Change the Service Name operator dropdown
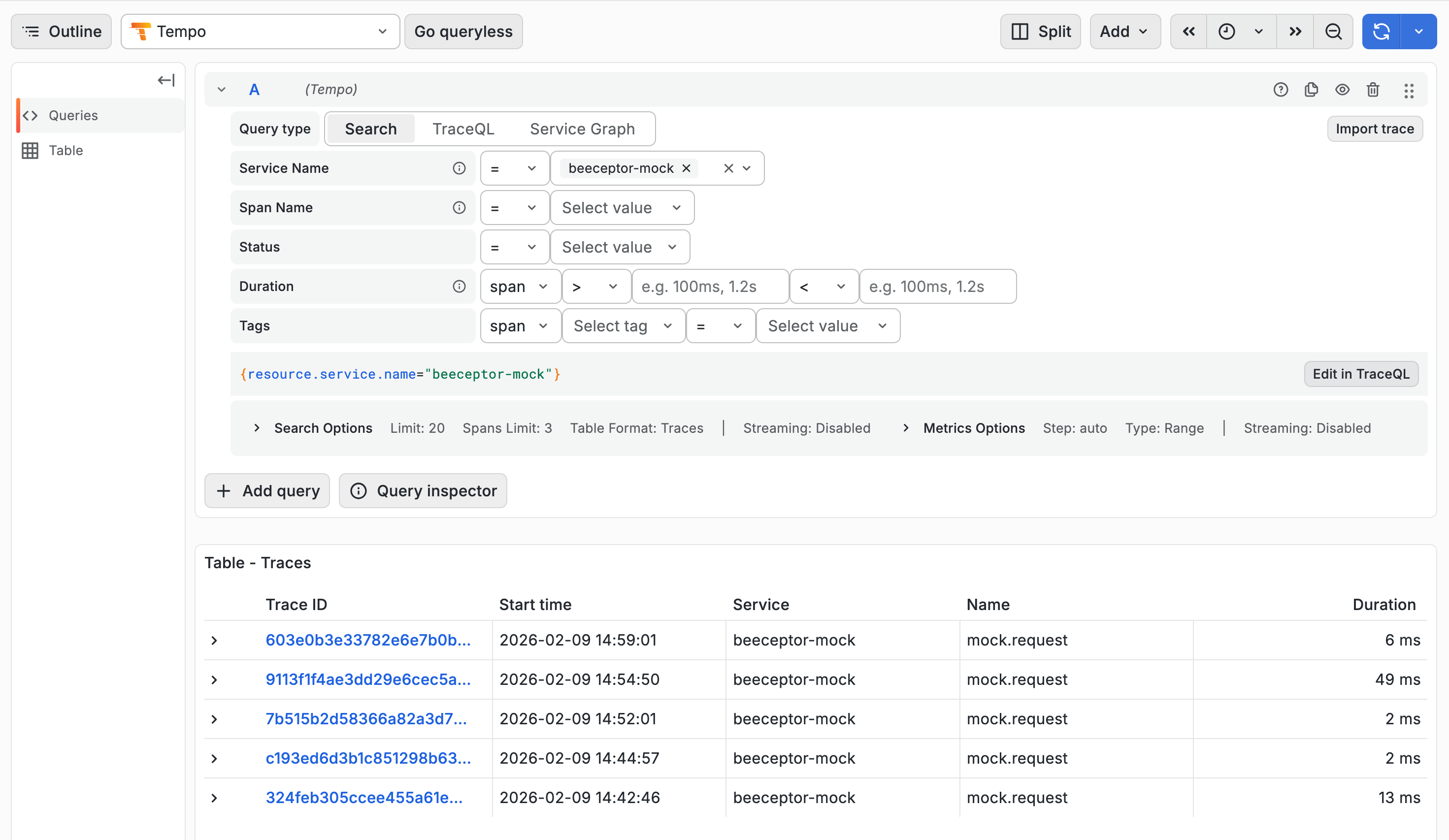Viewport: 1449px width, 840px height. (x=514, y=168)
